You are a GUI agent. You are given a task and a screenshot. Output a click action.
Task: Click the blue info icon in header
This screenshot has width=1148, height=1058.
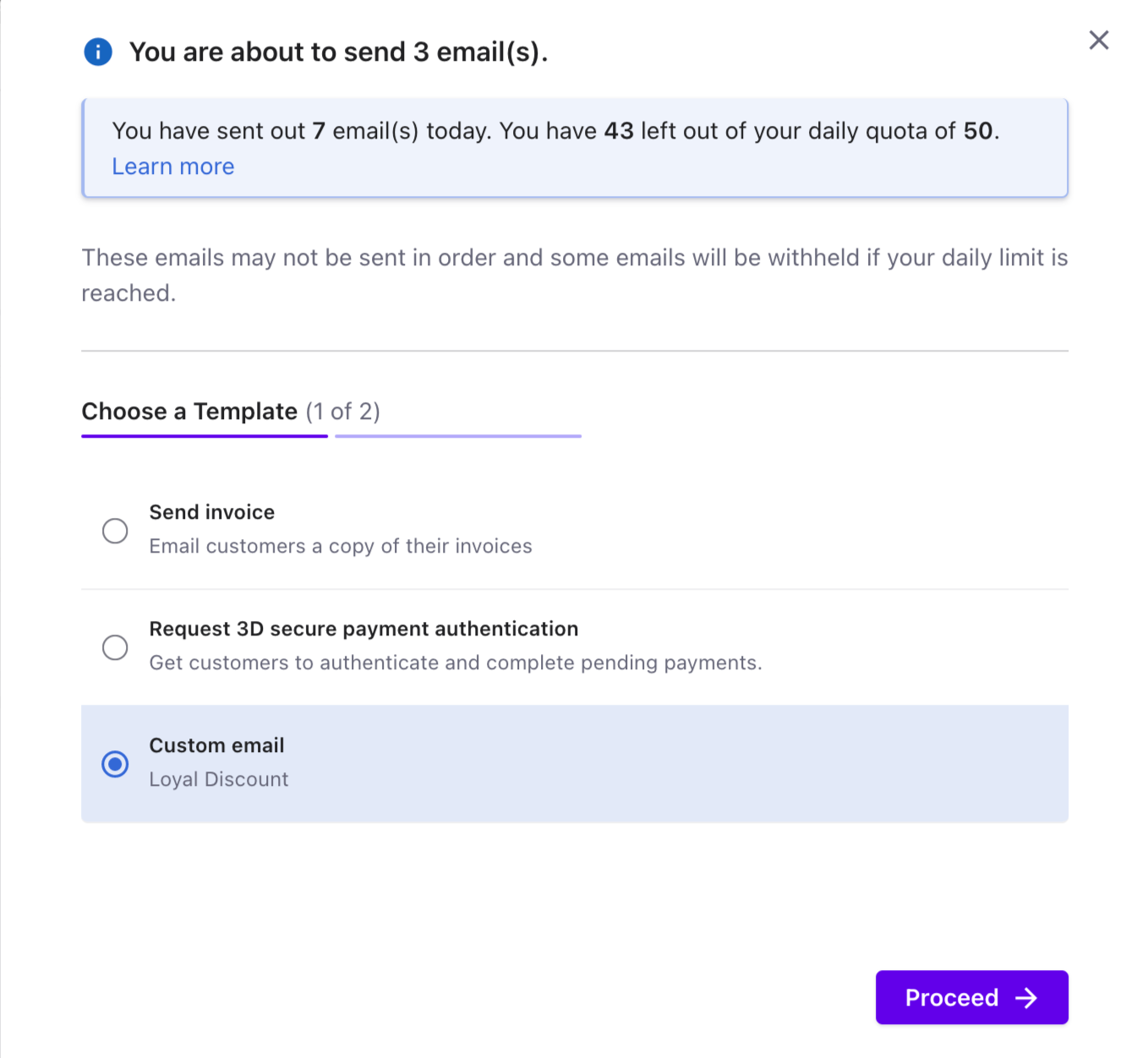tap(98, 52)
